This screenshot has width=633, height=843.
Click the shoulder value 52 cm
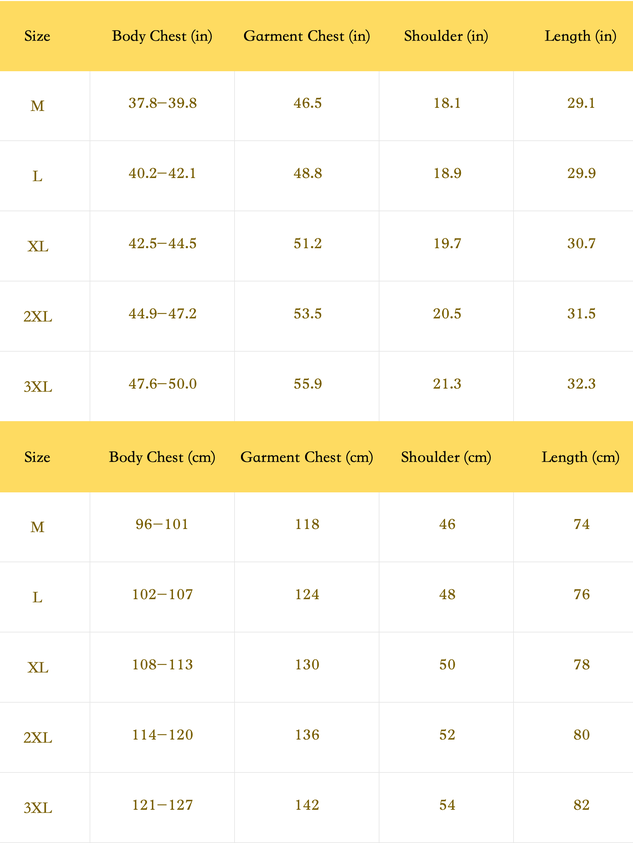click(x=447, y=735)
